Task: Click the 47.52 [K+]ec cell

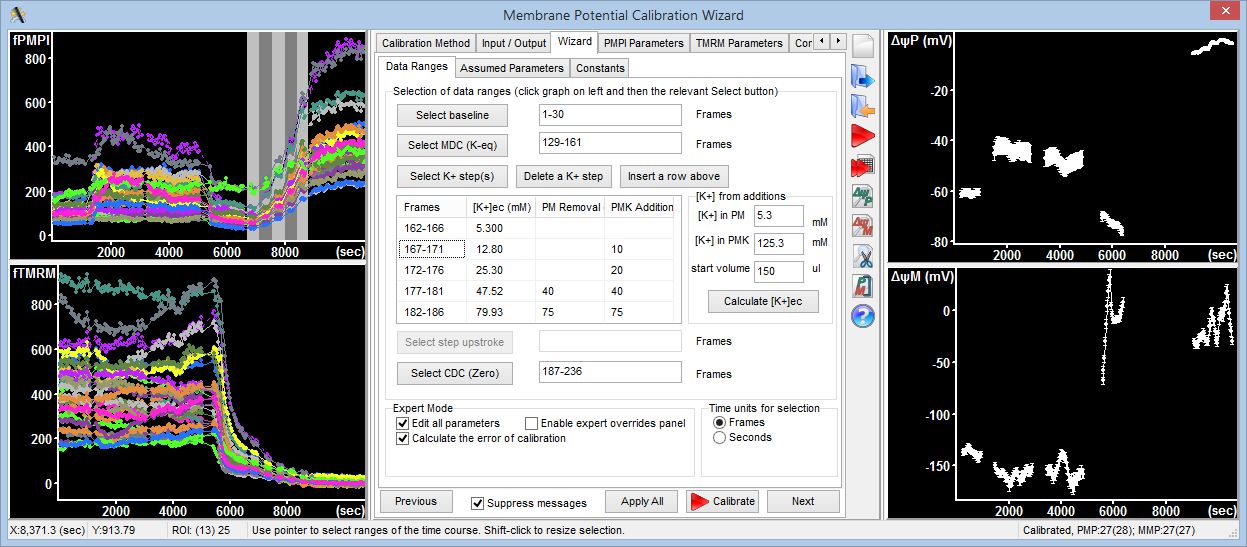Action: click(501, 291)
